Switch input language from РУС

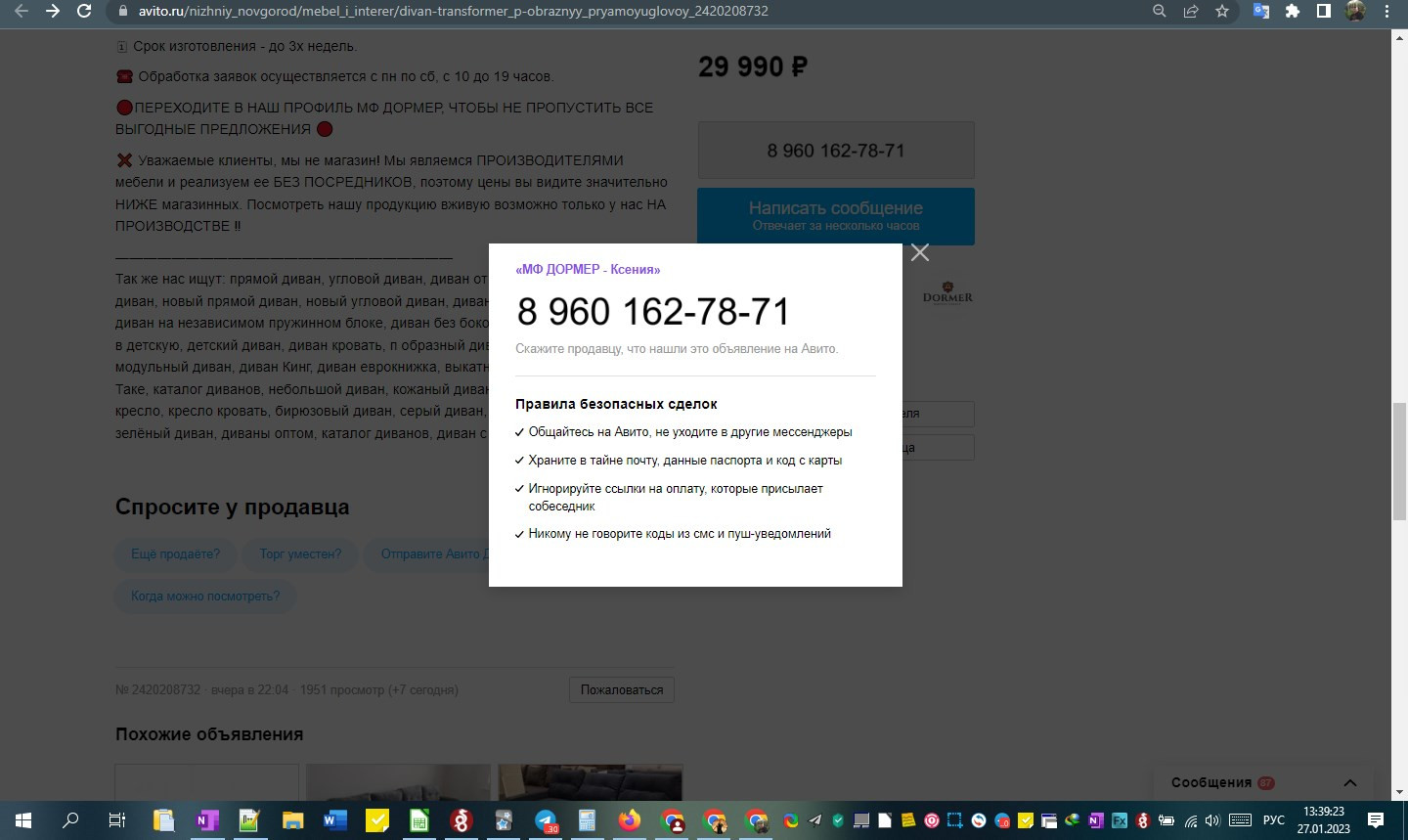(x=1274, y=820)
